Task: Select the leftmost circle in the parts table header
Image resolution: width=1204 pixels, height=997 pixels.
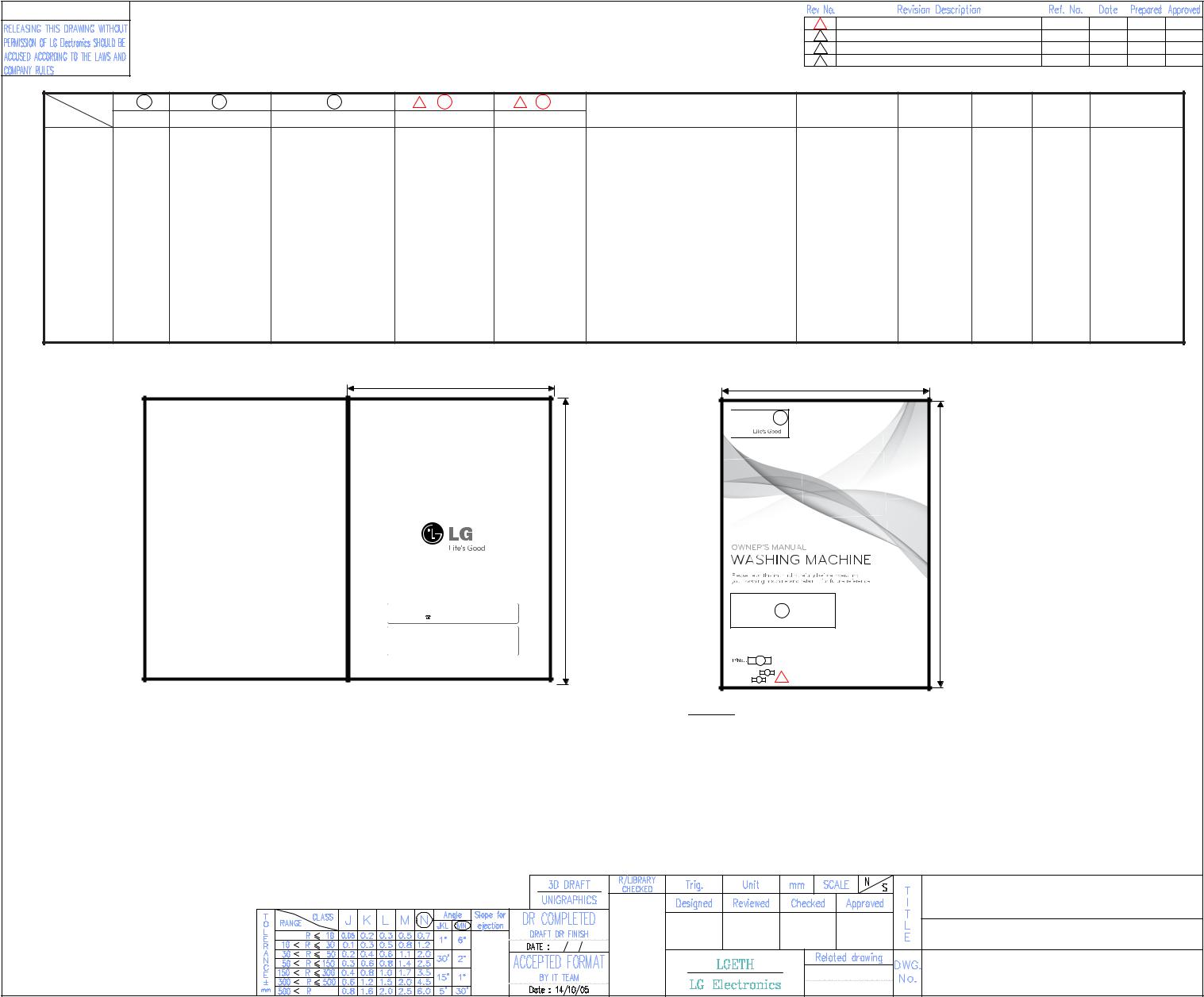Action: pos(144,102)
